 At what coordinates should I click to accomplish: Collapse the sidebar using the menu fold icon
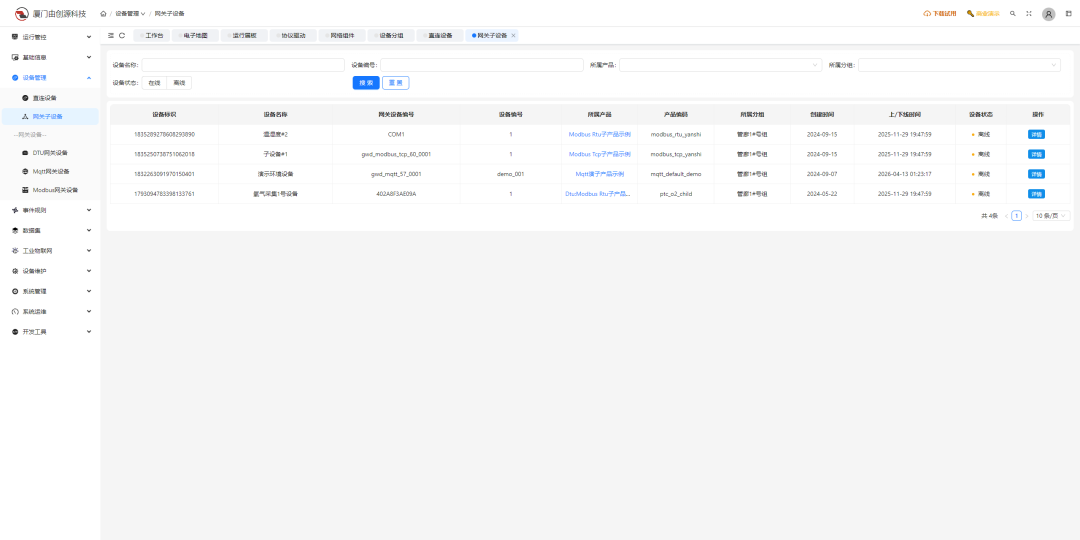pos(111,35)
